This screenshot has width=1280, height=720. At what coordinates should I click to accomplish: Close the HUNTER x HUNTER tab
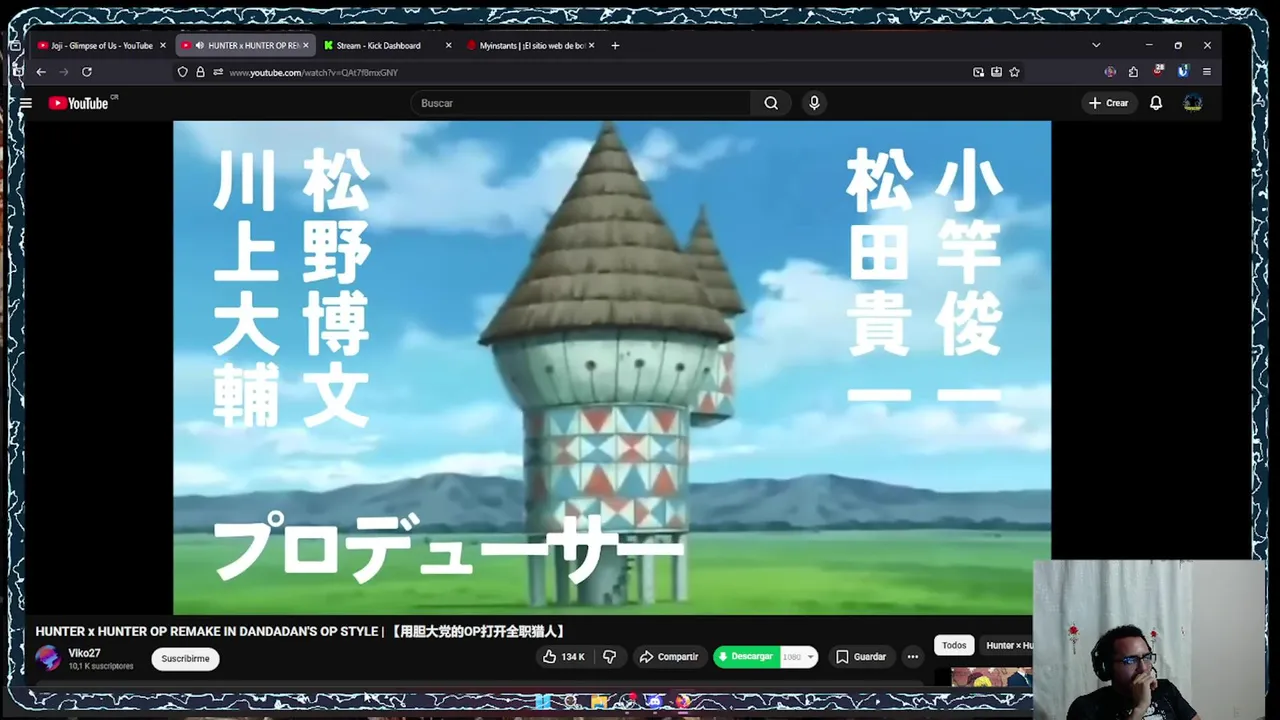coord(306,45)
